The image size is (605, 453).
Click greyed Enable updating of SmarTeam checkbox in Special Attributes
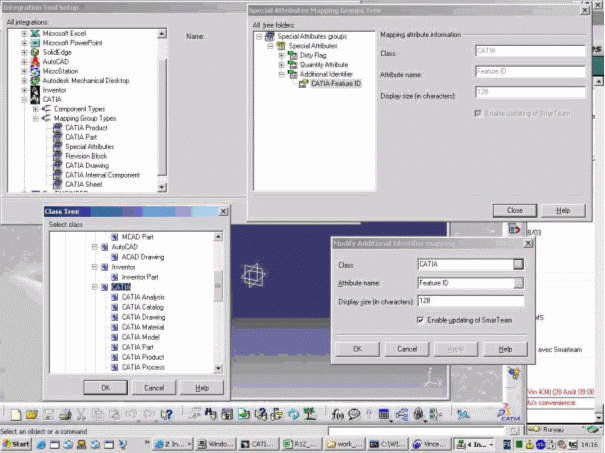pos(478,113)
